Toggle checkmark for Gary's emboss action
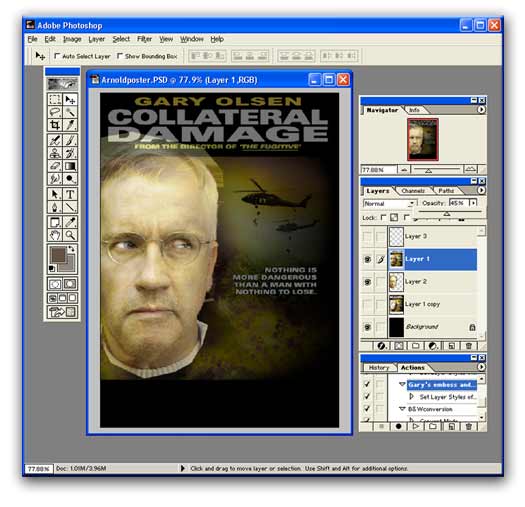The width and height of the screenshot is (525, 507). coord(367,384)
